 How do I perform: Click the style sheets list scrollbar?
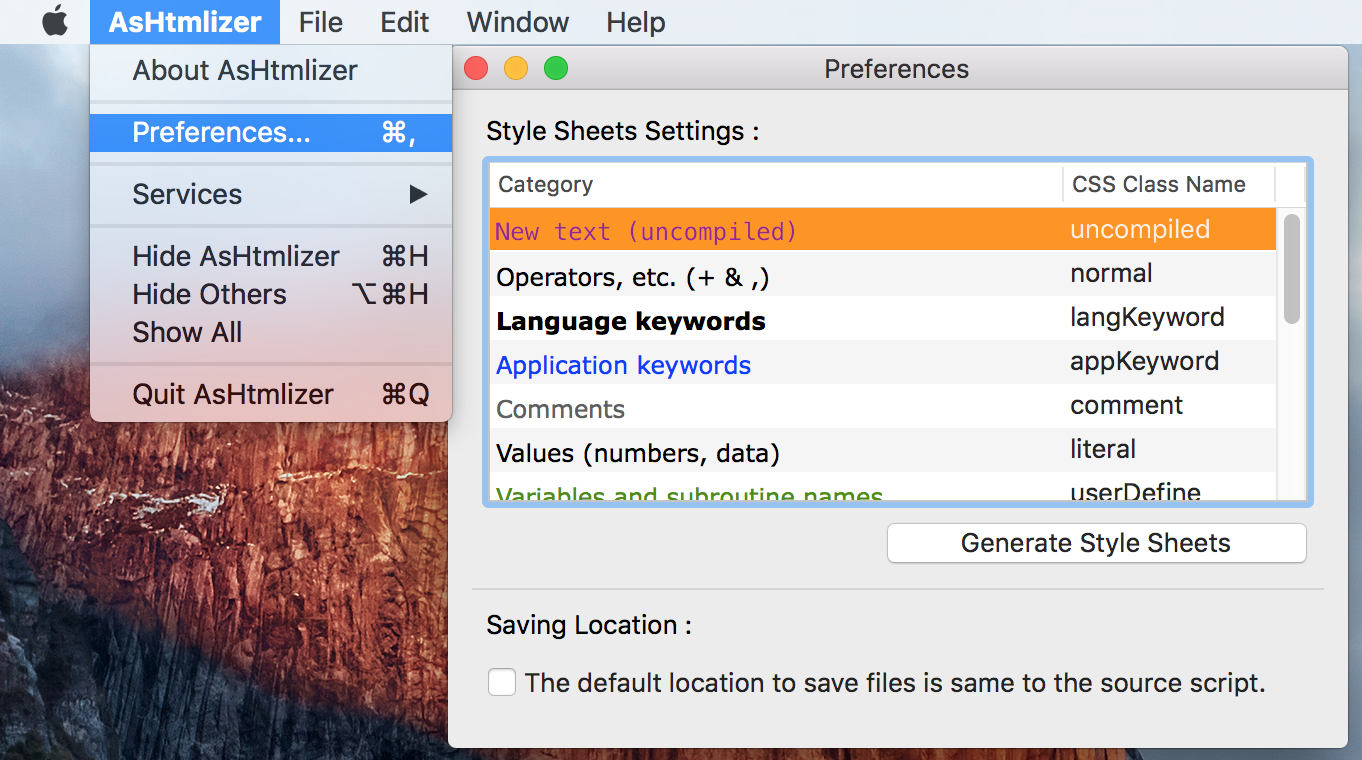(1291, 268)
